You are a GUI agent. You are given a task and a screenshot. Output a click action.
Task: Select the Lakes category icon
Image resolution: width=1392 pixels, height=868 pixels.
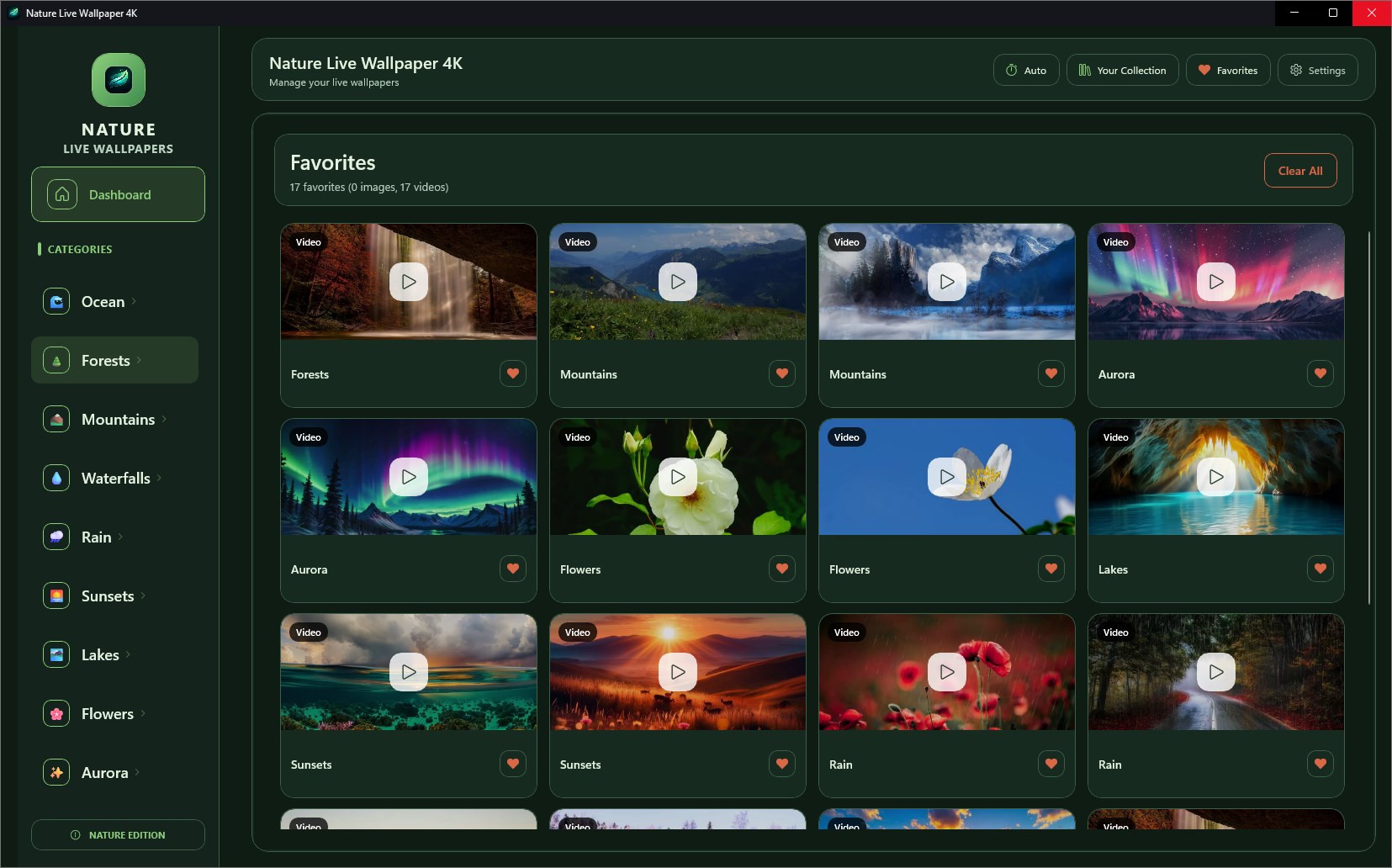pyautogui.click(x=56, y=654)
